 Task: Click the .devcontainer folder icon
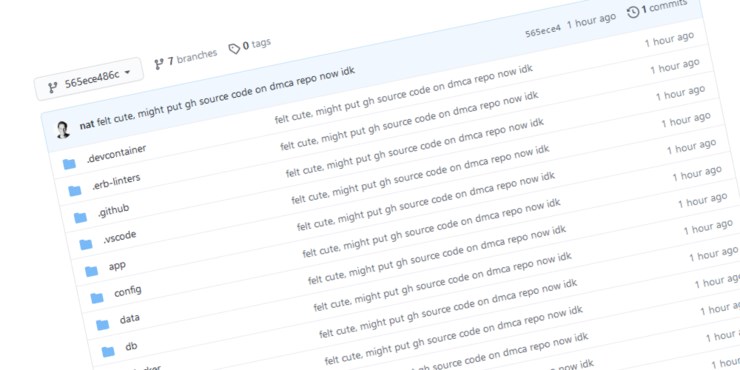69,164
